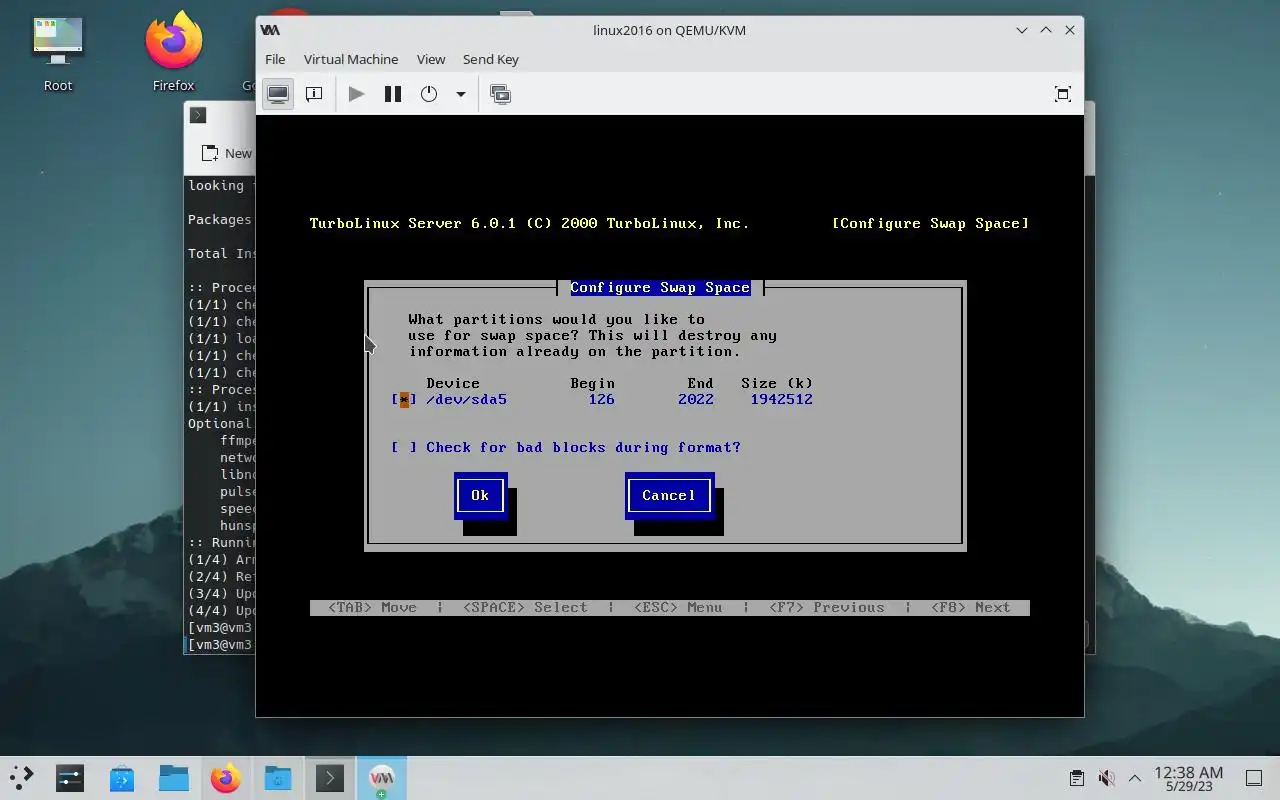1280x800 pixels.
Task: Click the <F8> Next hint
Action: [971, 608]
